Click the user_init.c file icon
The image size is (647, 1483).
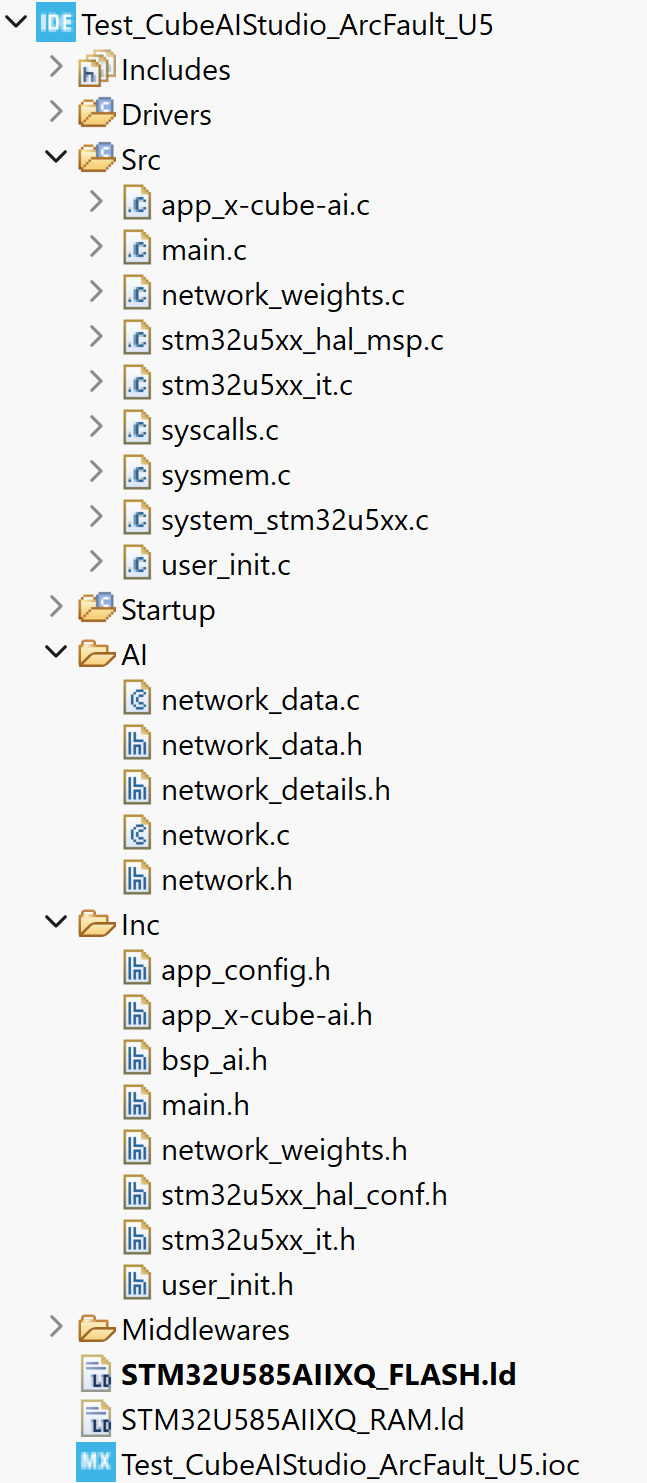click(x=137, y=564)
